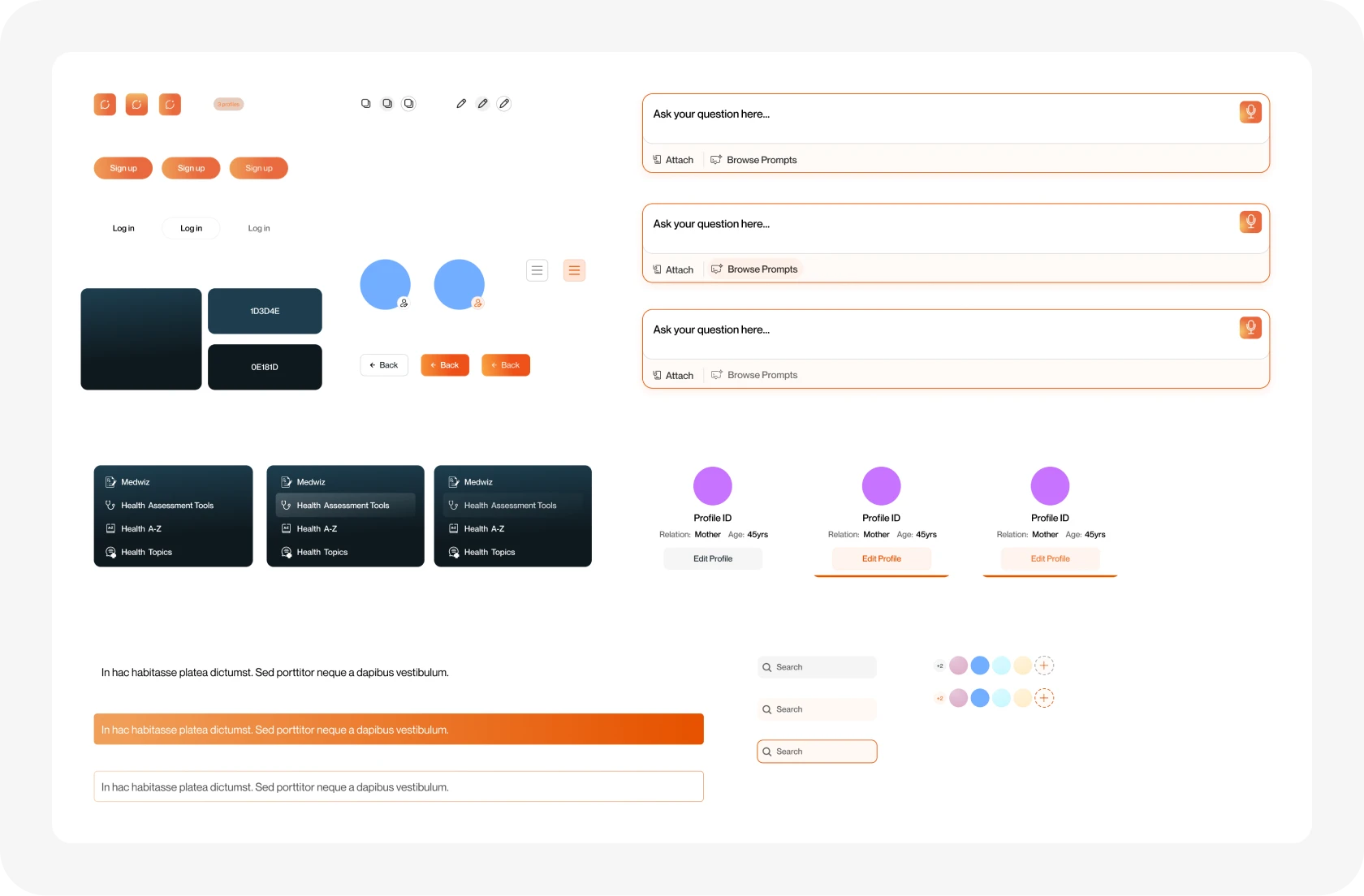Click the plain copy icon without a circle

click(366, 104)
